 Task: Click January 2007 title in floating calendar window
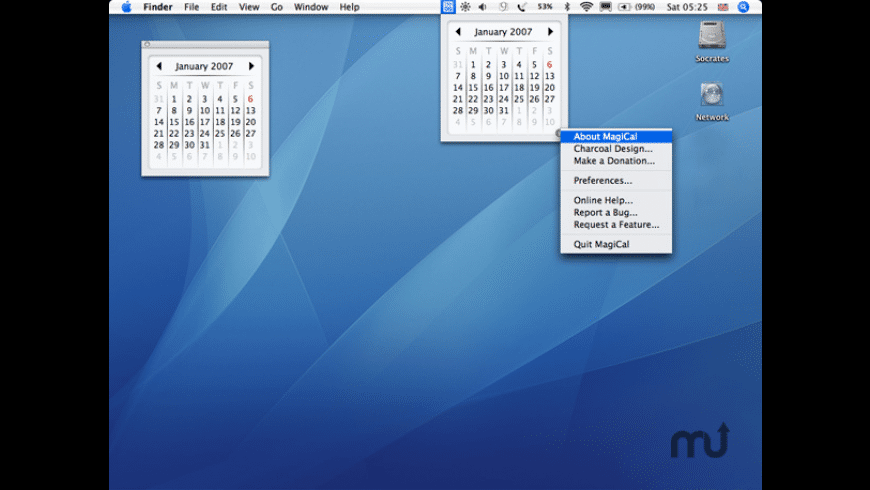[x=204, y=66]
